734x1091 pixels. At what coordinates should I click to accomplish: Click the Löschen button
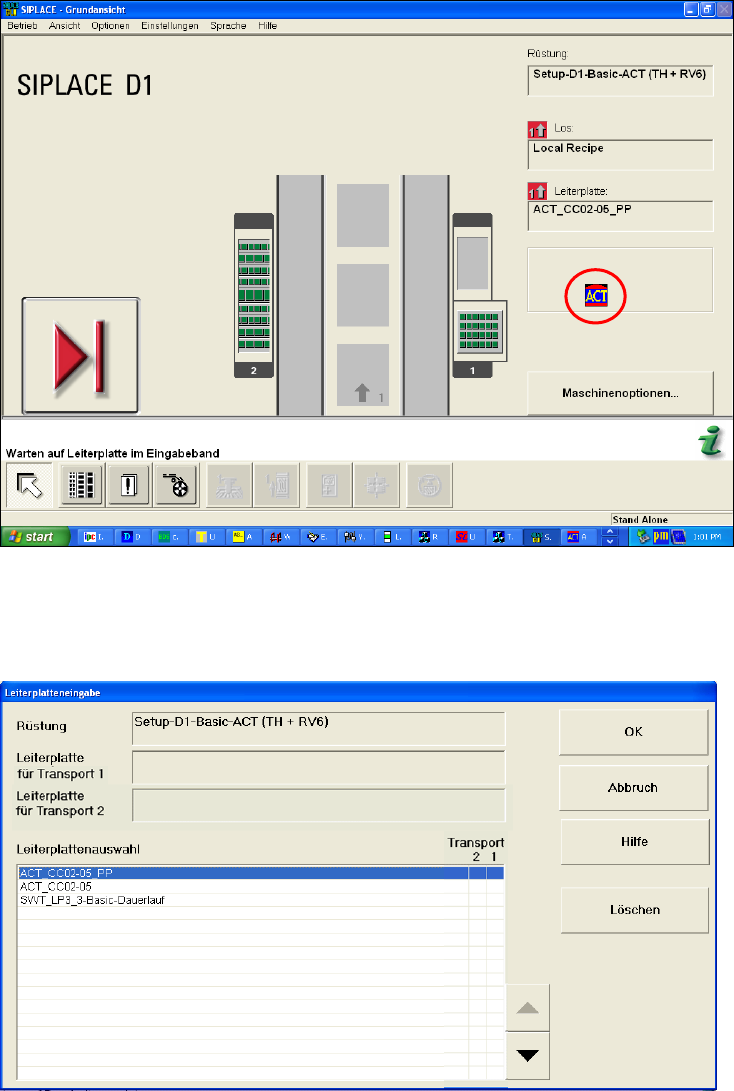tap(635, 910)
